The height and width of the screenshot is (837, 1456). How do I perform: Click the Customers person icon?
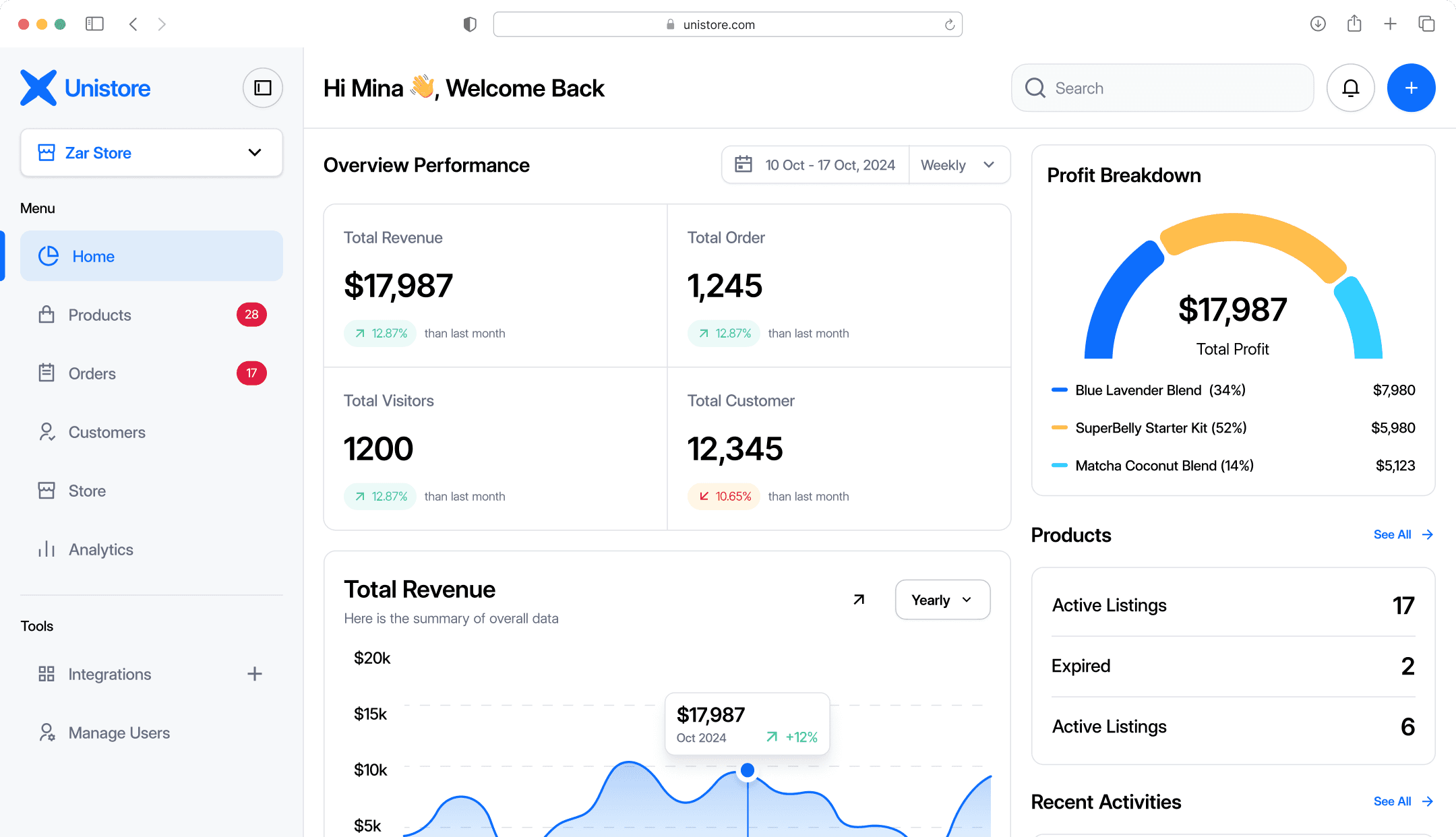(x=47, y=432)
